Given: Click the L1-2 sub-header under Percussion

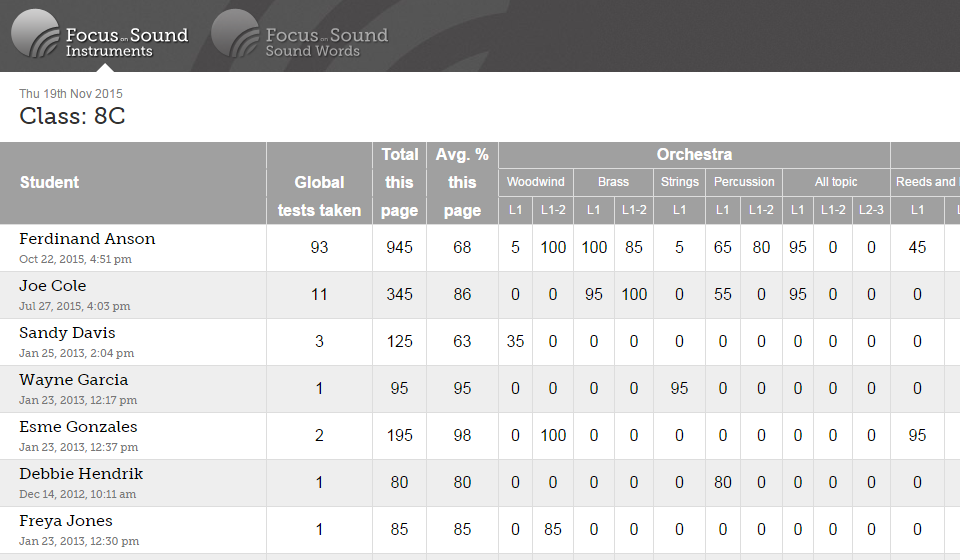Looking at the screenshot, I should tap(761, 210).
